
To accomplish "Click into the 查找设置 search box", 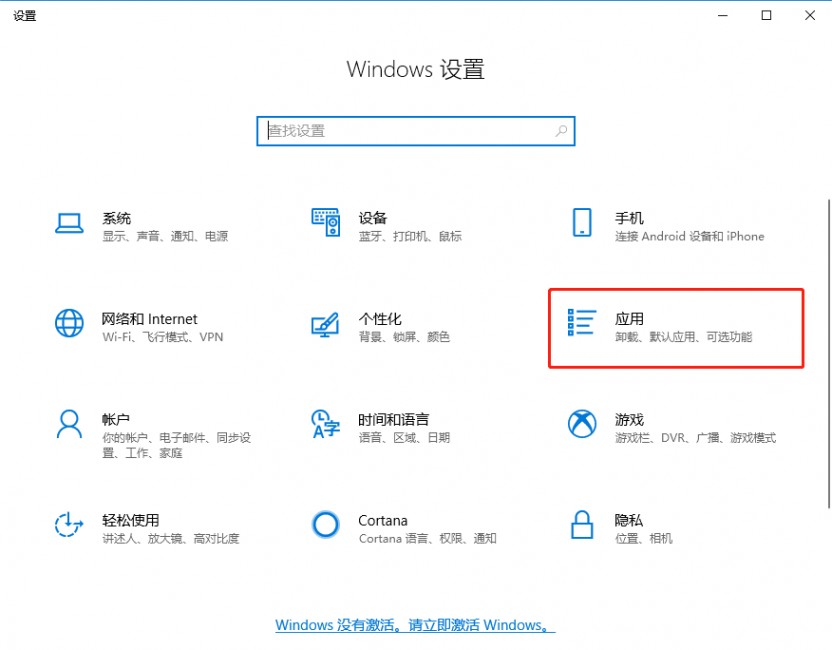I will 415,131.
